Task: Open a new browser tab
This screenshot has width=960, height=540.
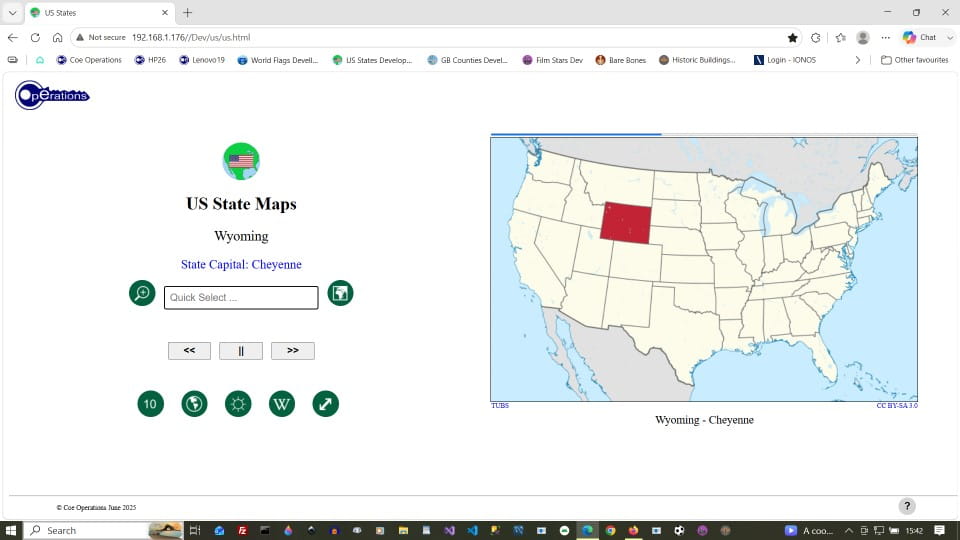Action: point(187,12)
